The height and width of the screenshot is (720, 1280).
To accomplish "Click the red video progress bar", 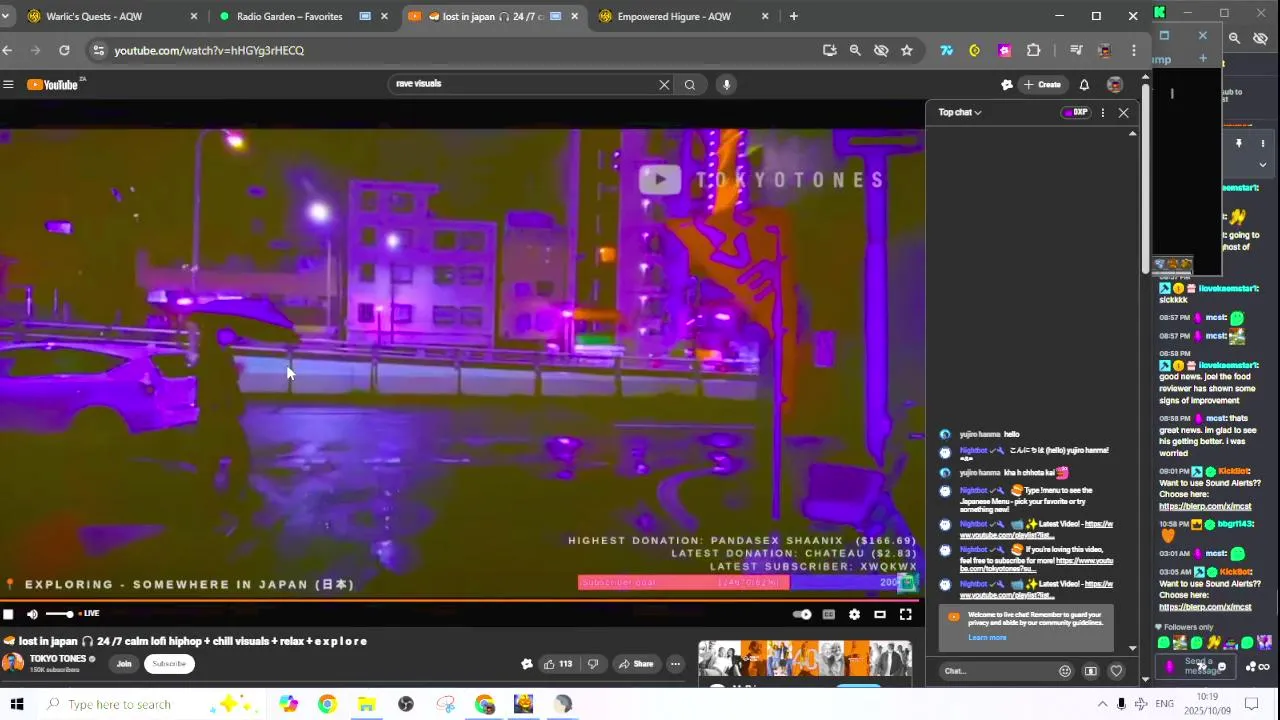I will [459, 601].
